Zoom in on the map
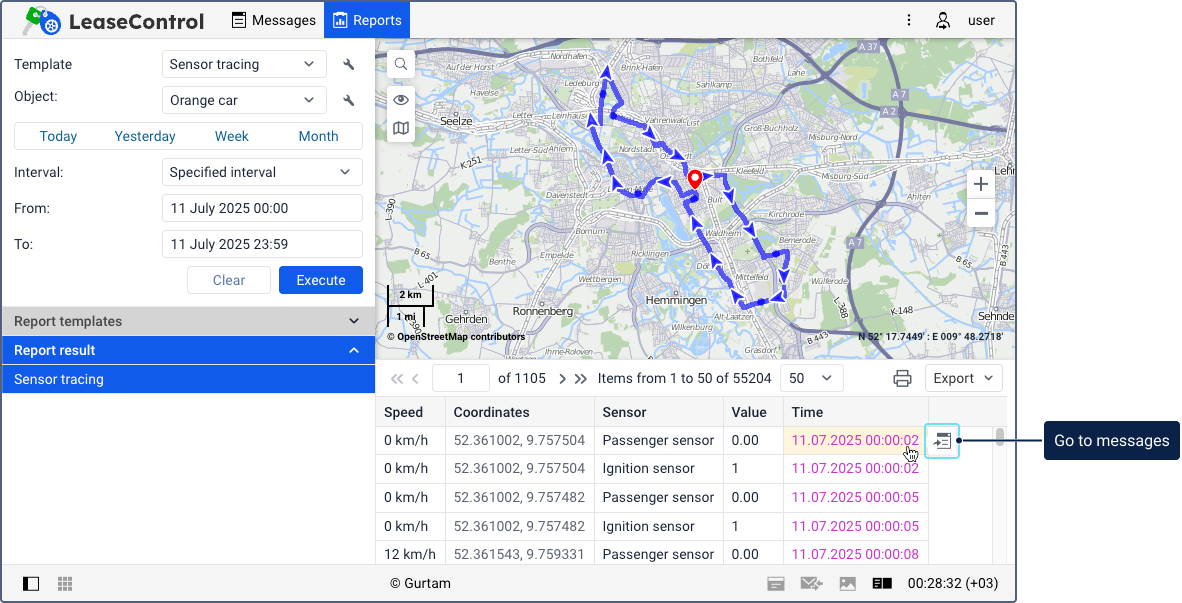The width and height of the screenshot is (1182, 603). coord(981,185)
